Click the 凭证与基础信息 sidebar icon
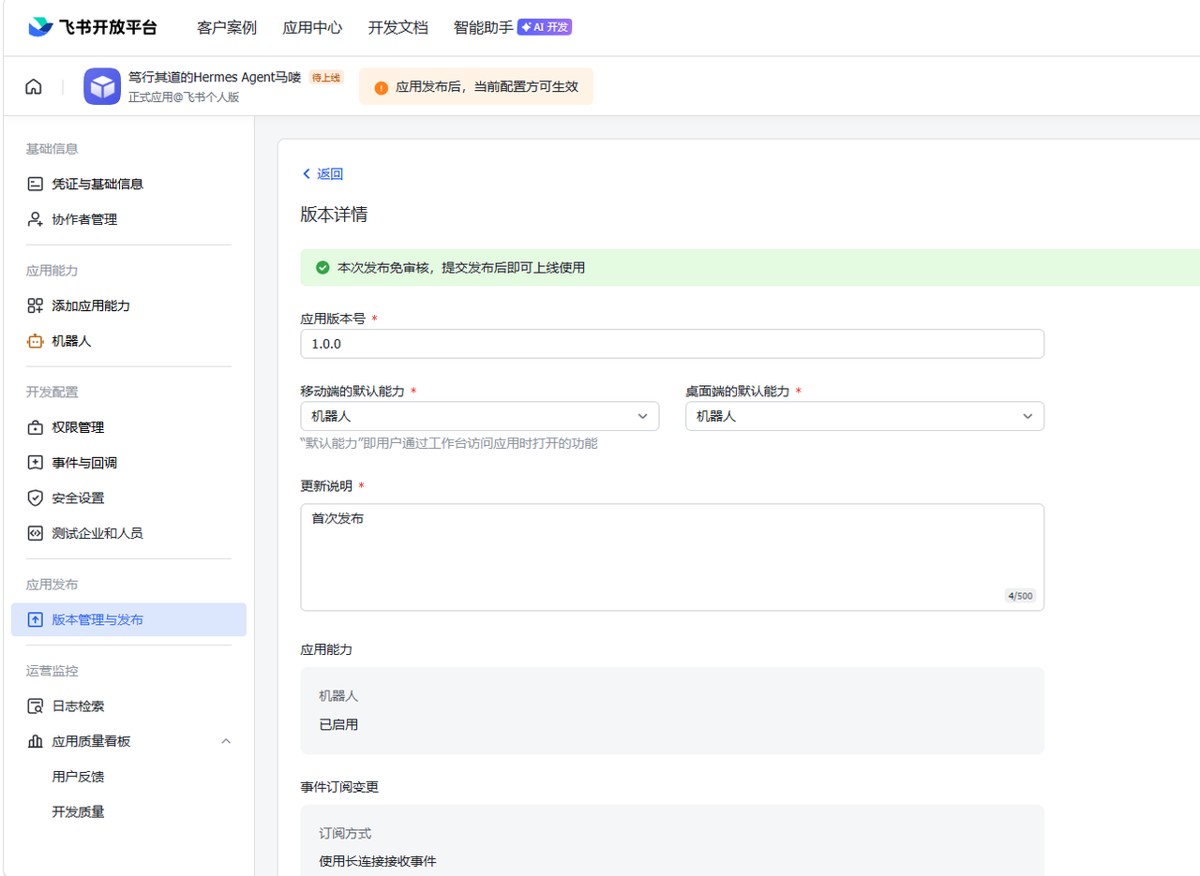The width and height of the screenshot is (1200, 876). [35, 184]
